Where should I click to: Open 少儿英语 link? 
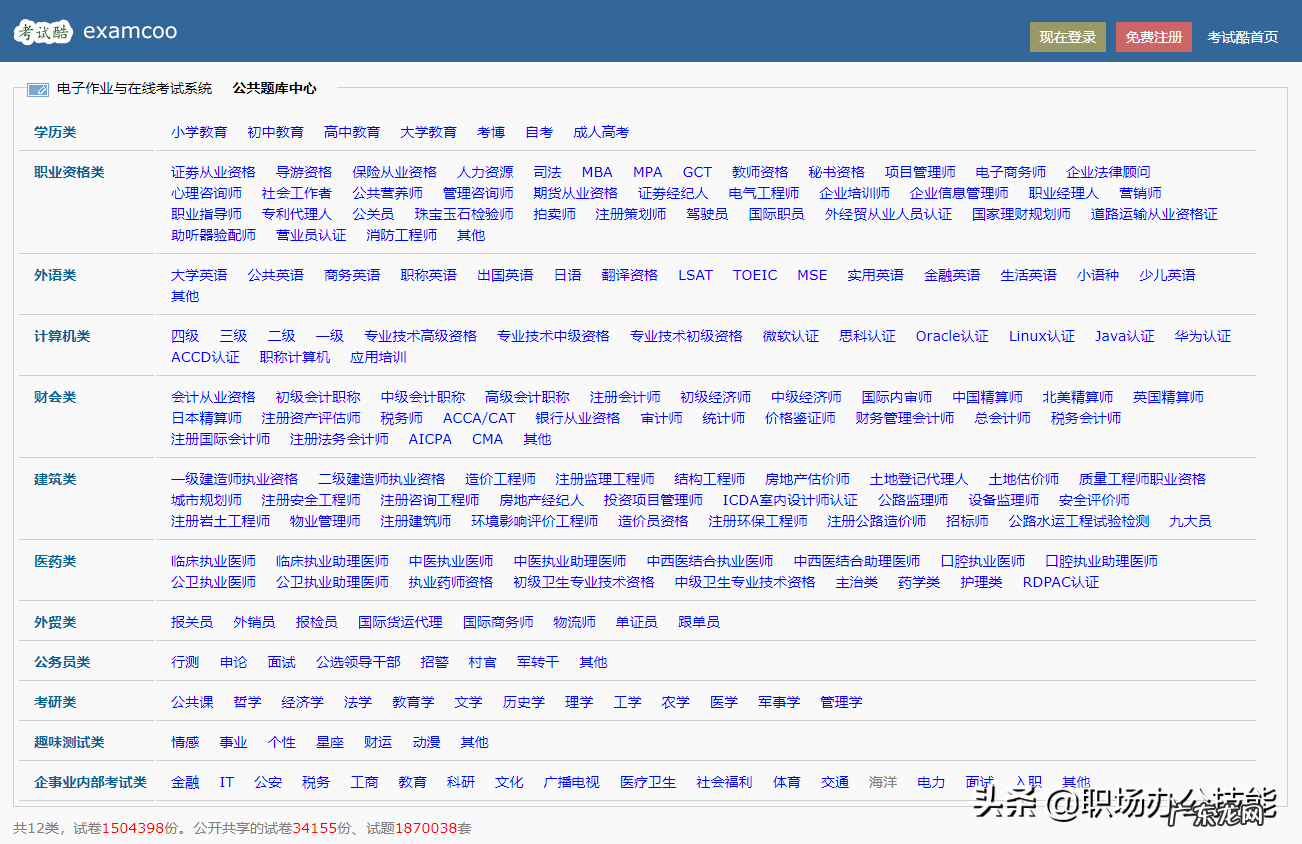(x=1167, y=275)
